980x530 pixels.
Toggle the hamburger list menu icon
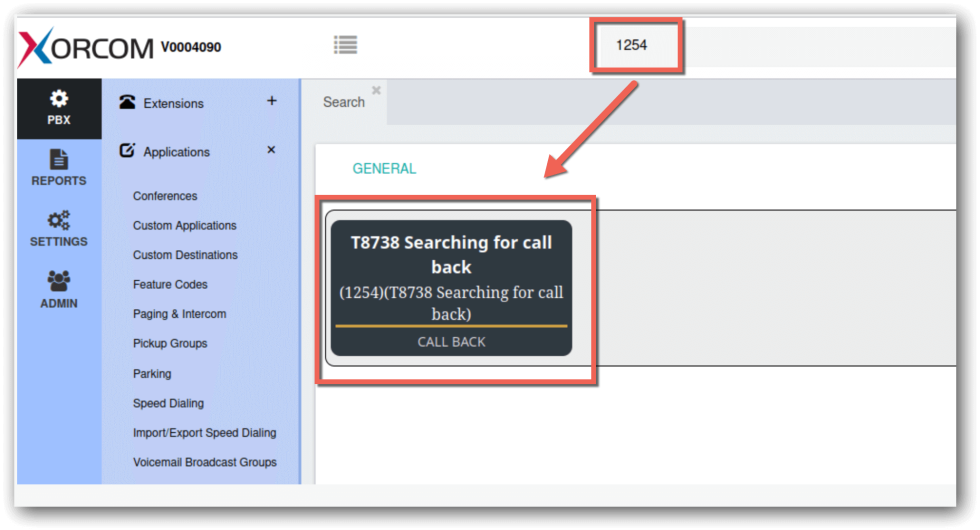346,45
